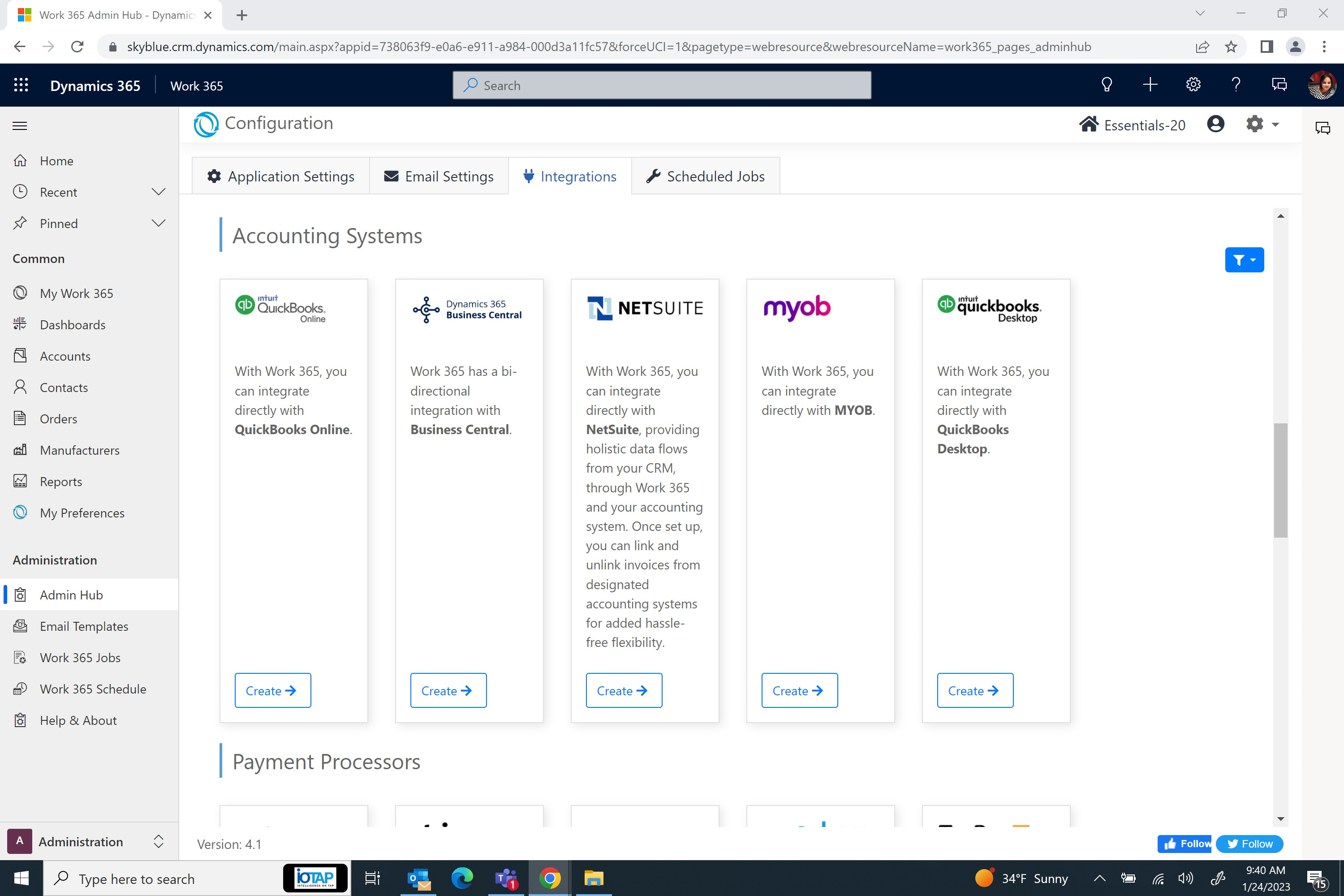Click the lightbulb assistant icon
Viewport: 1344px width, 896px height.
1106,85
